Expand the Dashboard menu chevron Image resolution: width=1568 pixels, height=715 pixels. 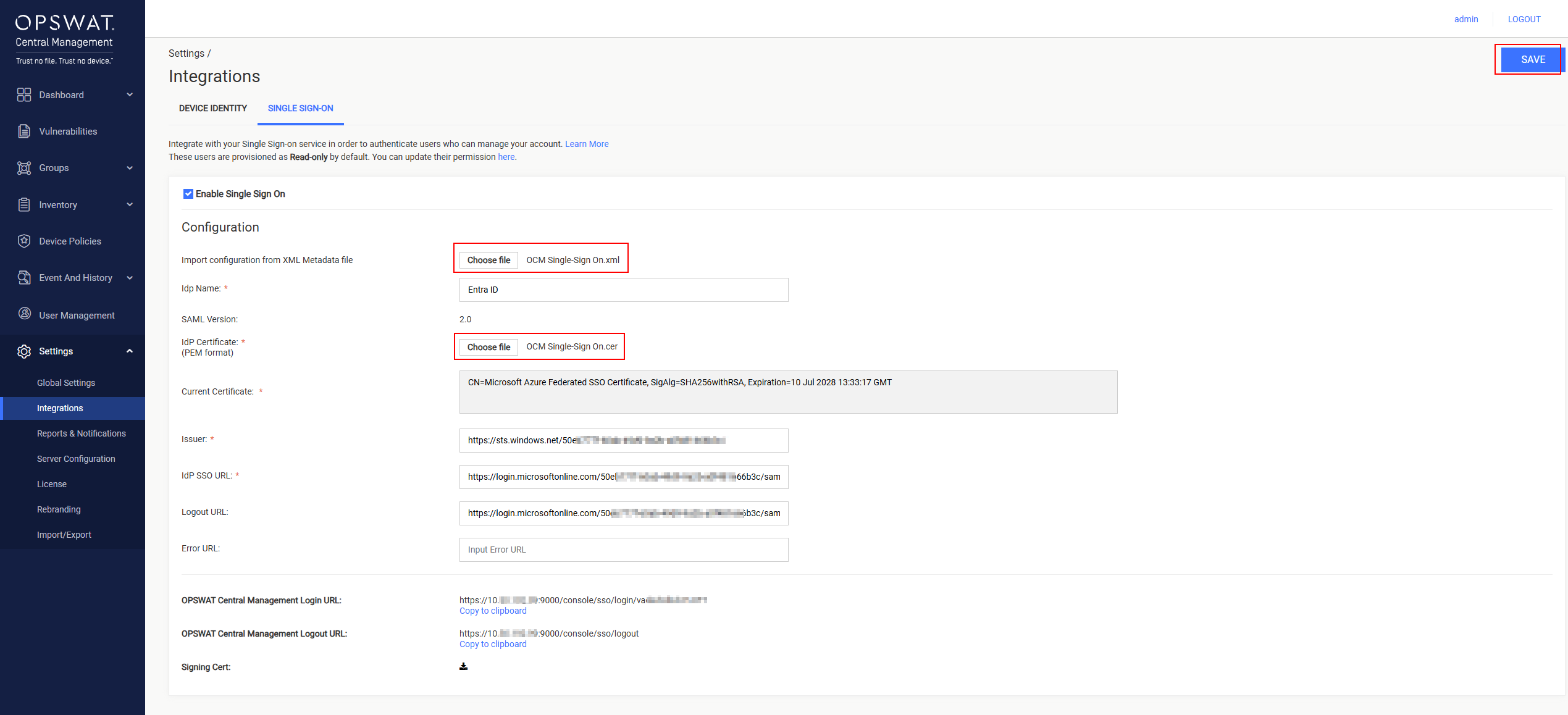pyautogui.click(x=130, y=94)
